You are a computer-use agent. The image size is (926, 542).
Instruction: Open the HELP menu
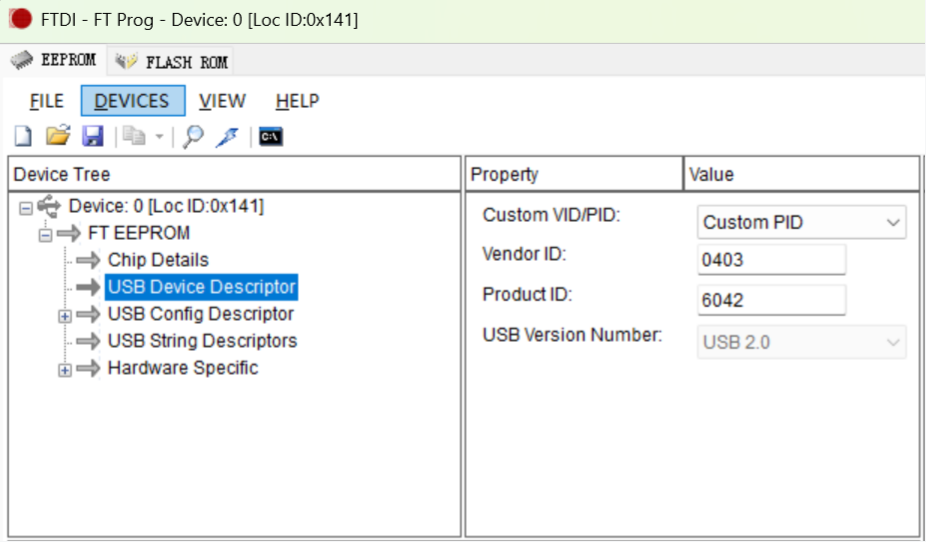(298, 101)
